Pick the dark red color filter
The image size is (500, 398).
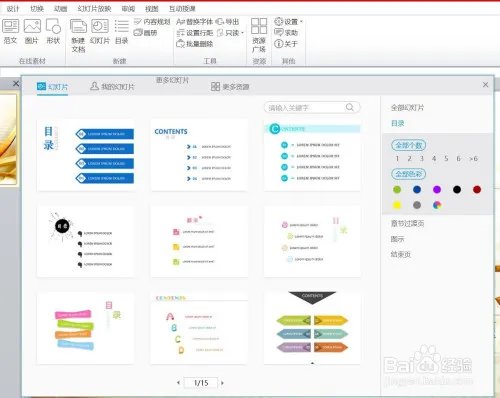pos(477,190)
